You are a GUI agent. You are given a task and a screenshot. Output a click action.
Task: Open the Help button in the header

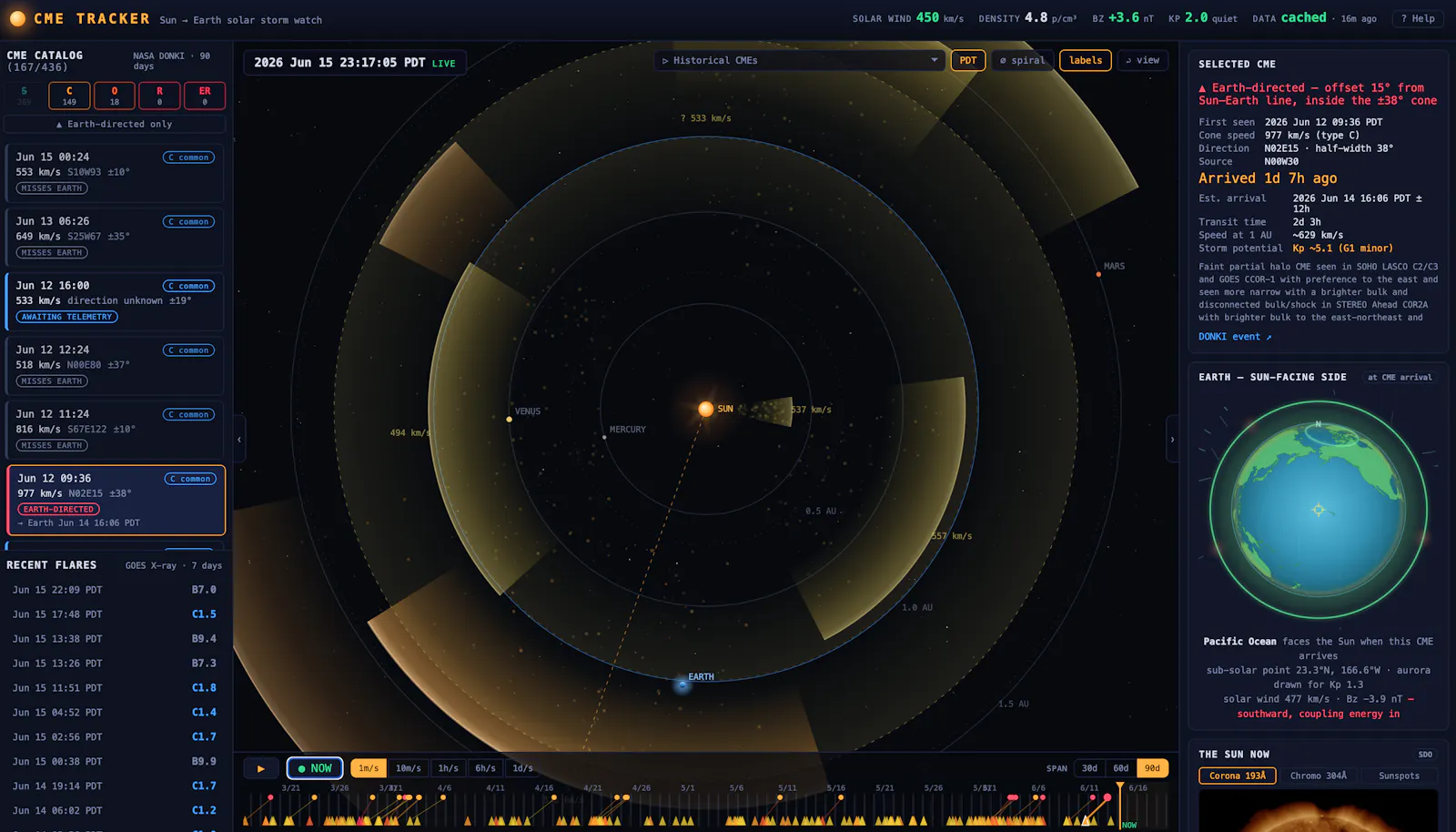1418,18
